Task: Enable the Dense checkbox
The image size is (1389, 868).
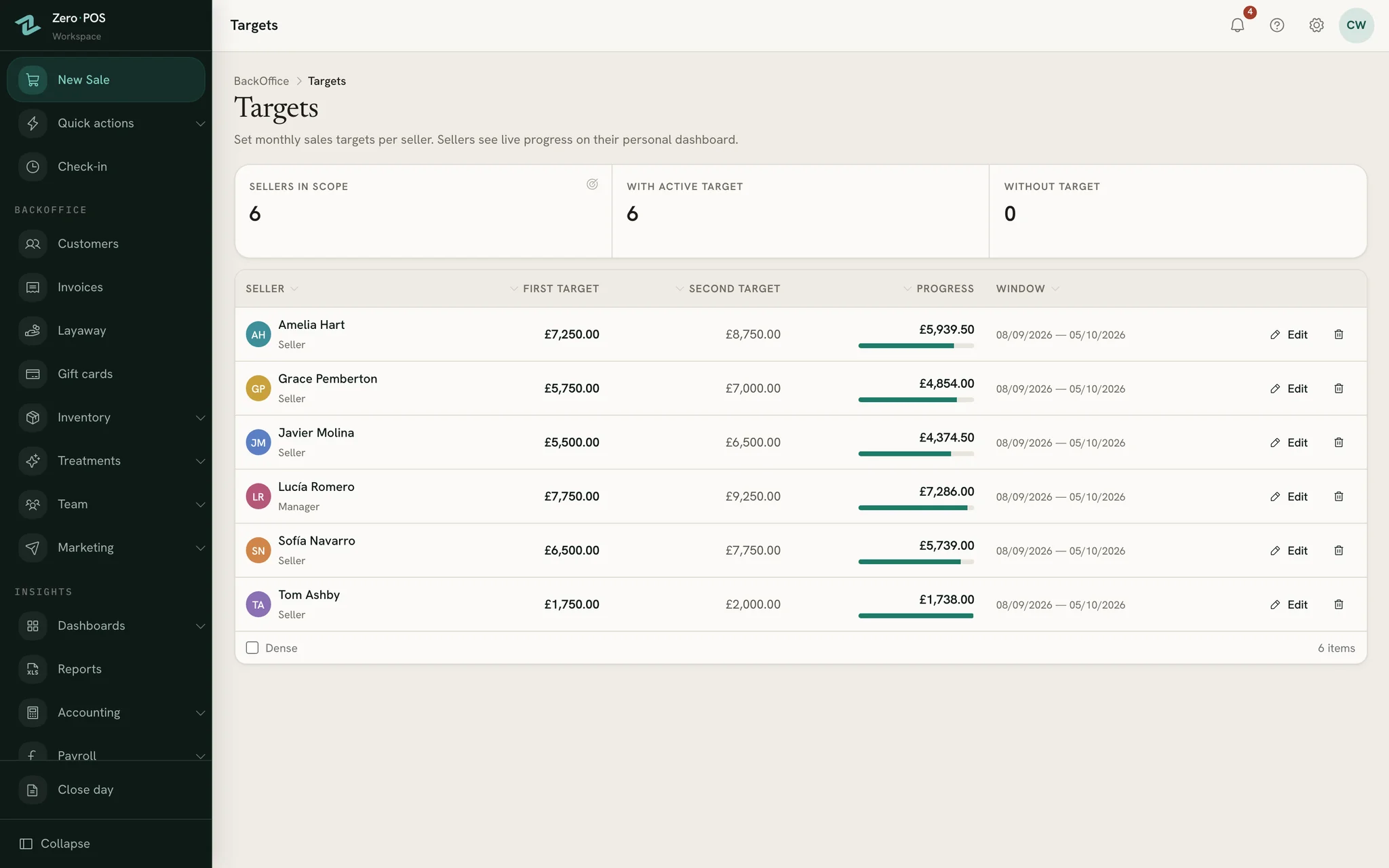Action: point(252,648)
